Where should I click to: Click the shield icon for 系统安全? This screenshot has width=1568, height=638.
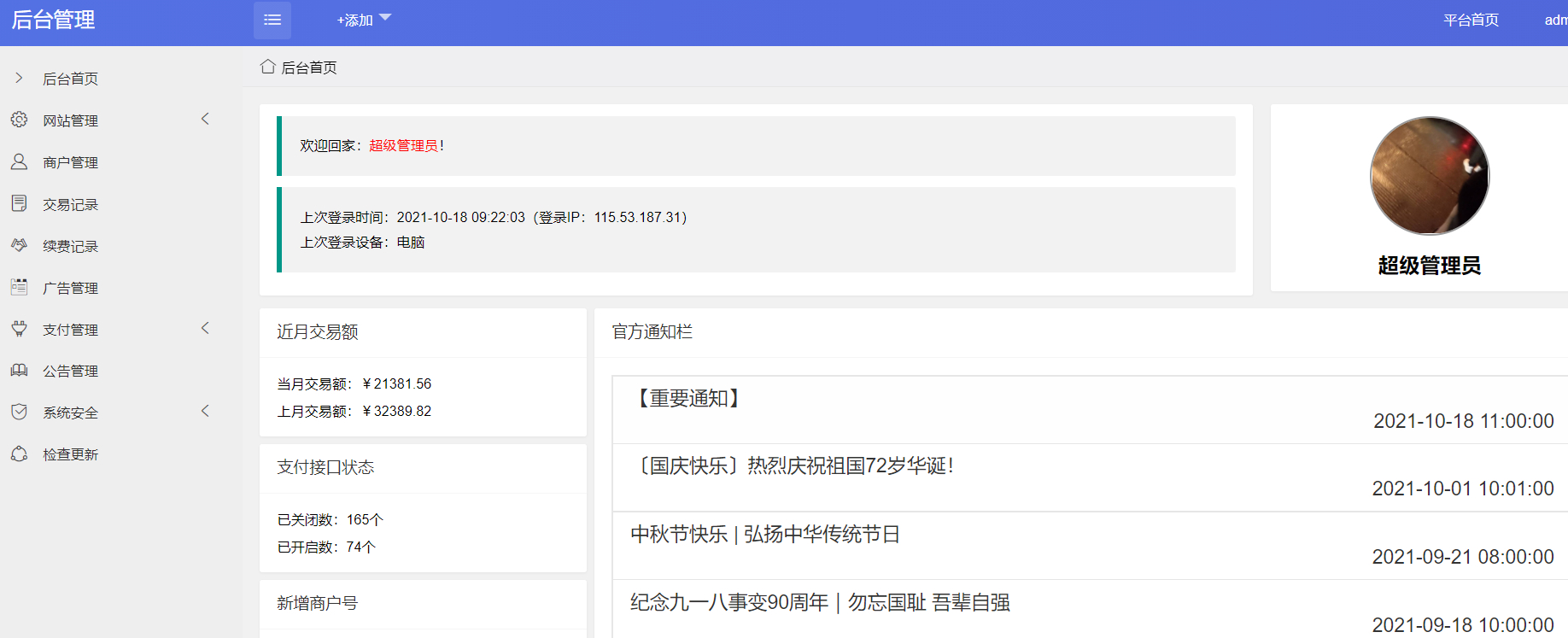pos(19,412)
